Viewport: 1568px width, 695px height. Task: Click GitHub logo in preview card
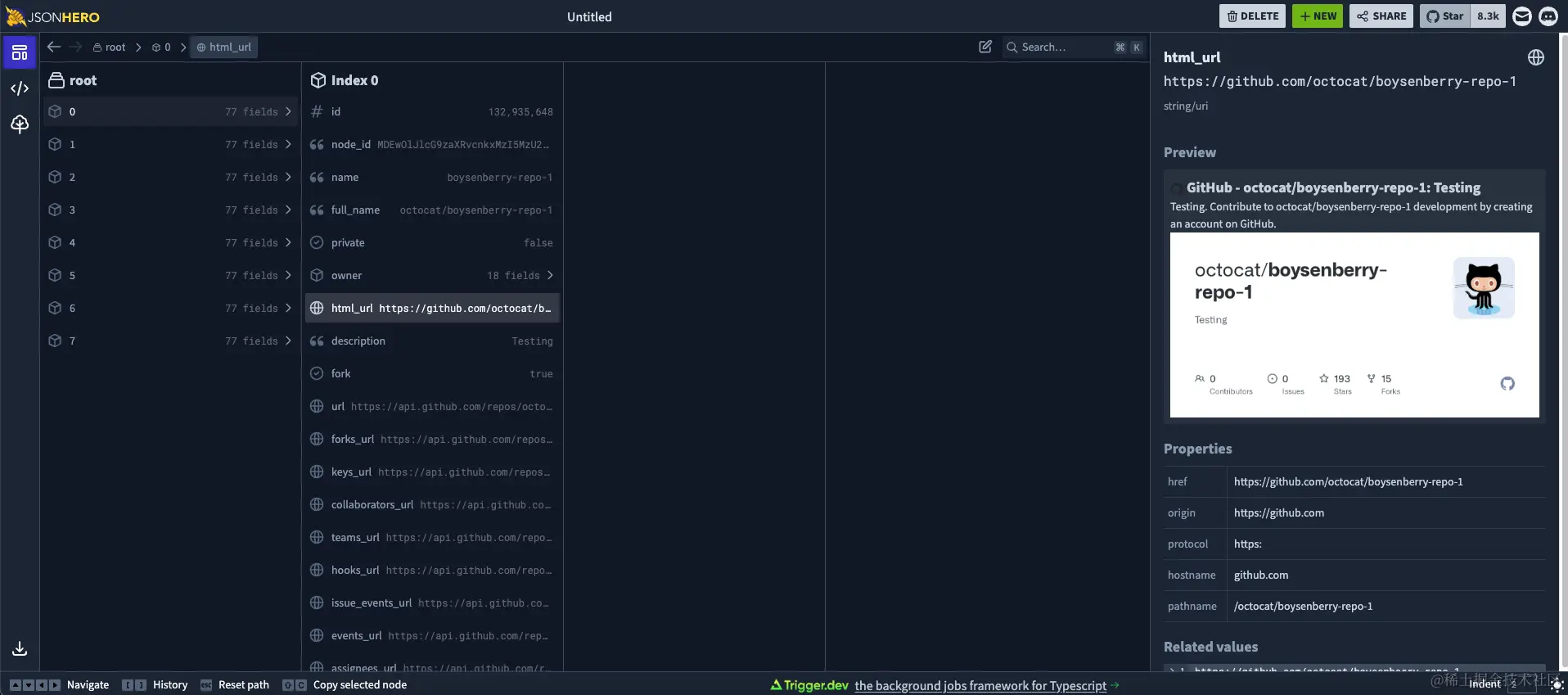coord(1507,383)
